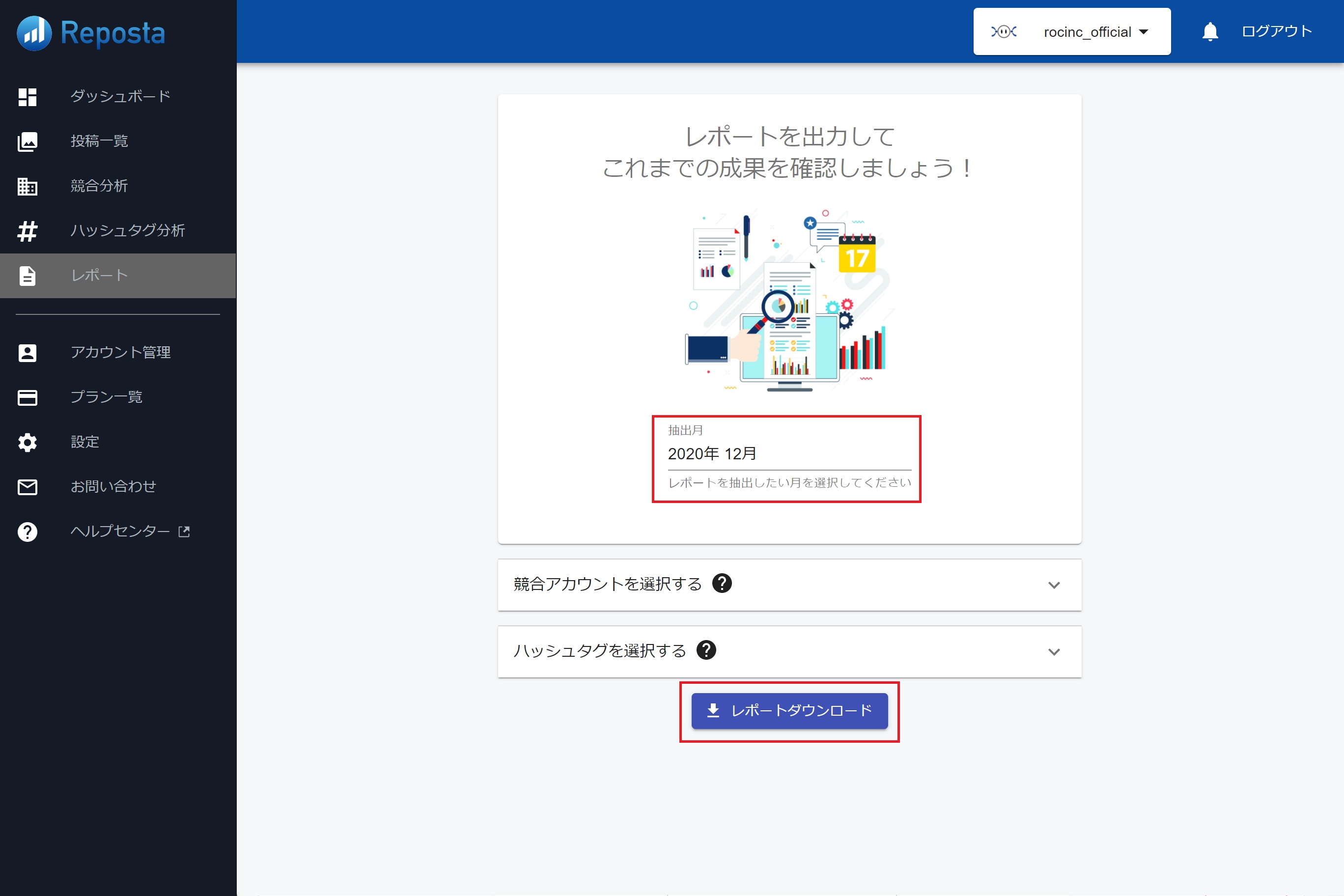Viewport: 1344px width, 896px height.
Task: Expand chevron for 競合アカウントを選択する
Action: click(1054, 585)
